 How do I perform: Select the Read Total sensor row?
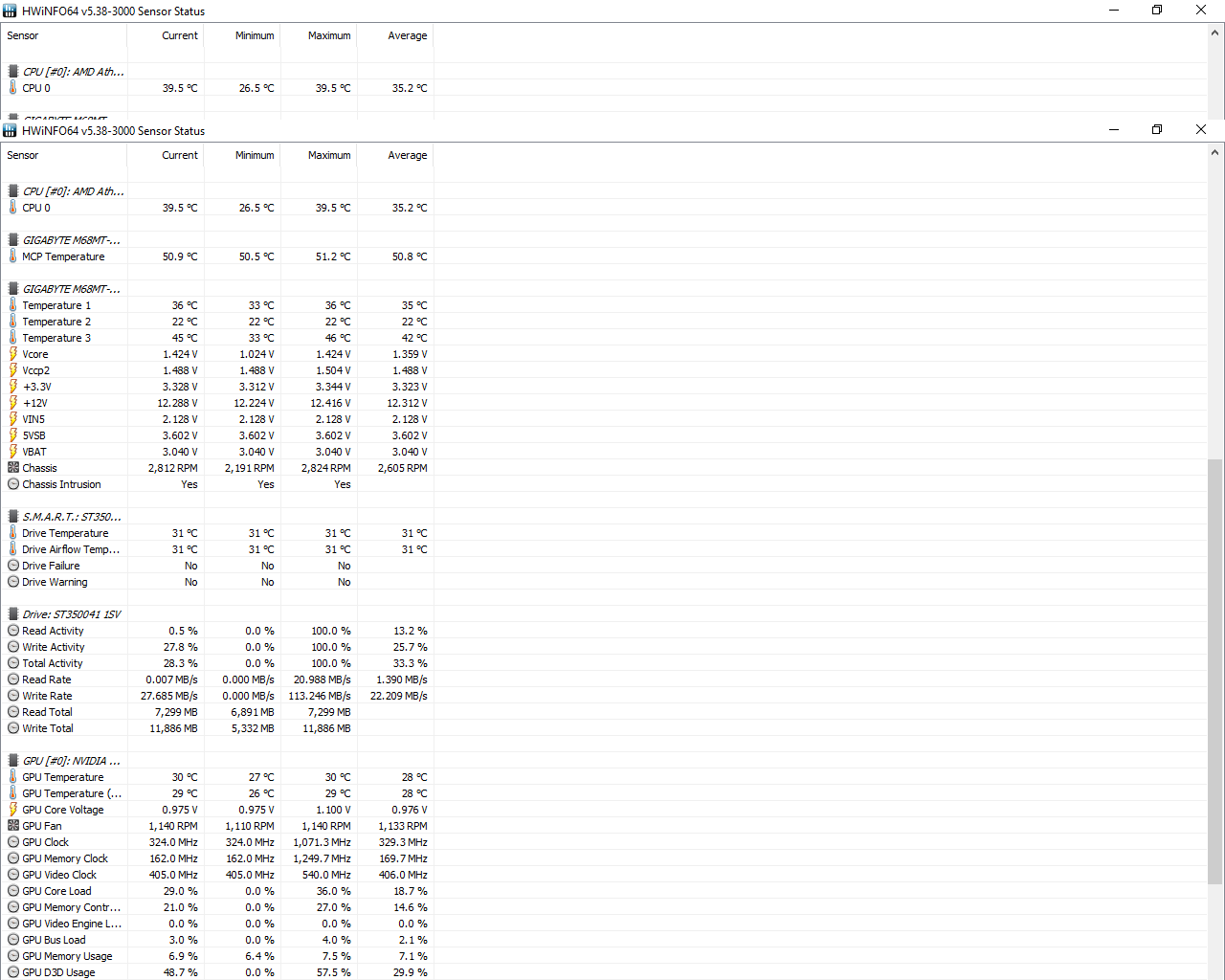click(47, 712)
